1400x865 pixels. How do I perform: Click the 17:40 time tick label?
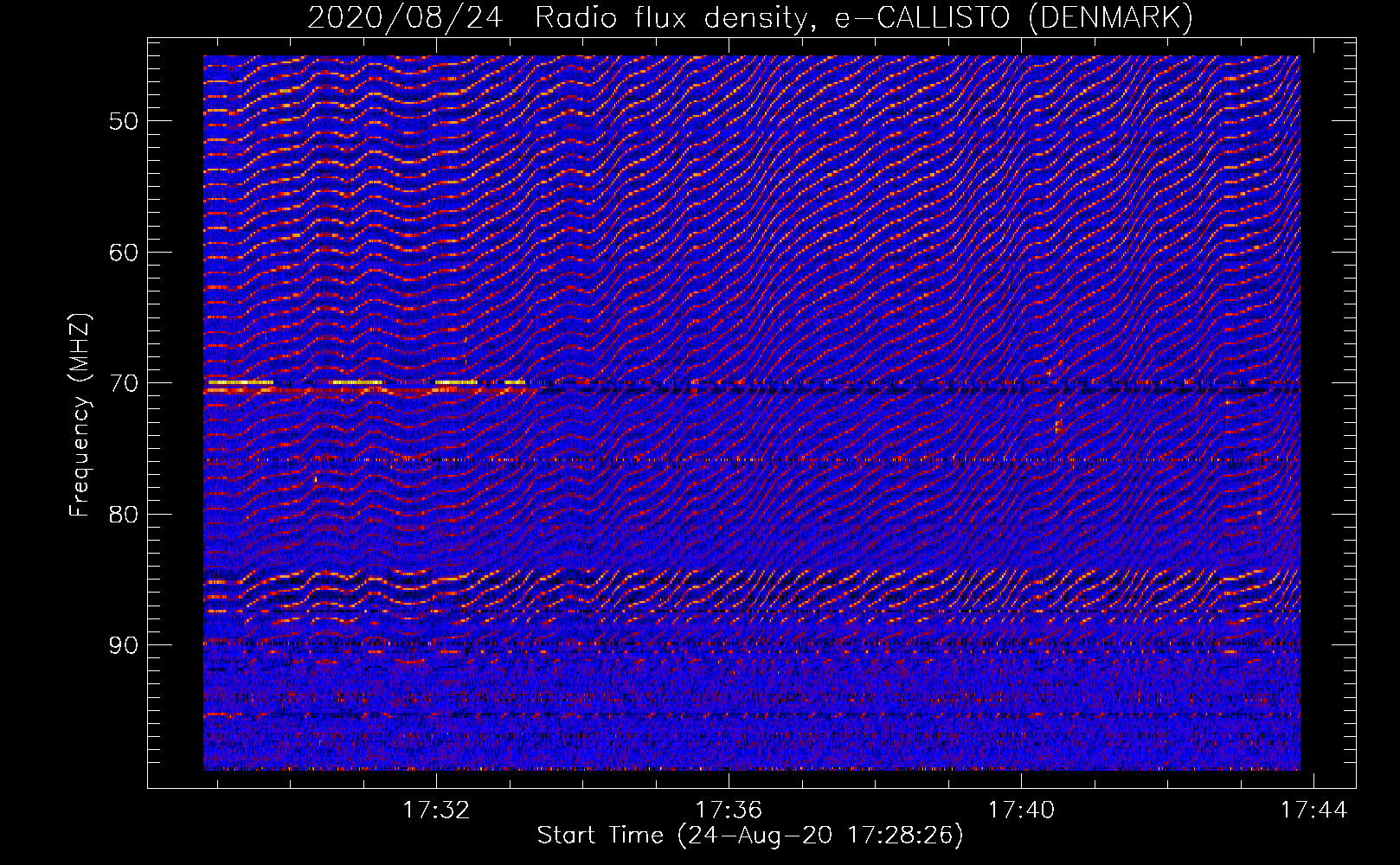pyautogui.click(x=1022, y=811)
